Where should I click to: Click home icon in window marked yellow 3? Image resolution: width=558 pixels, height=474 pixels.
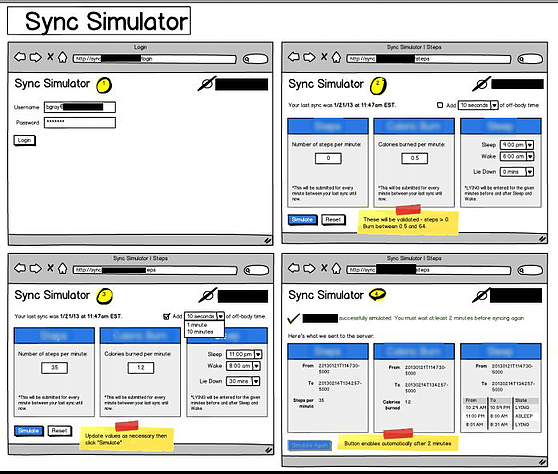click(x=63, y=268)
